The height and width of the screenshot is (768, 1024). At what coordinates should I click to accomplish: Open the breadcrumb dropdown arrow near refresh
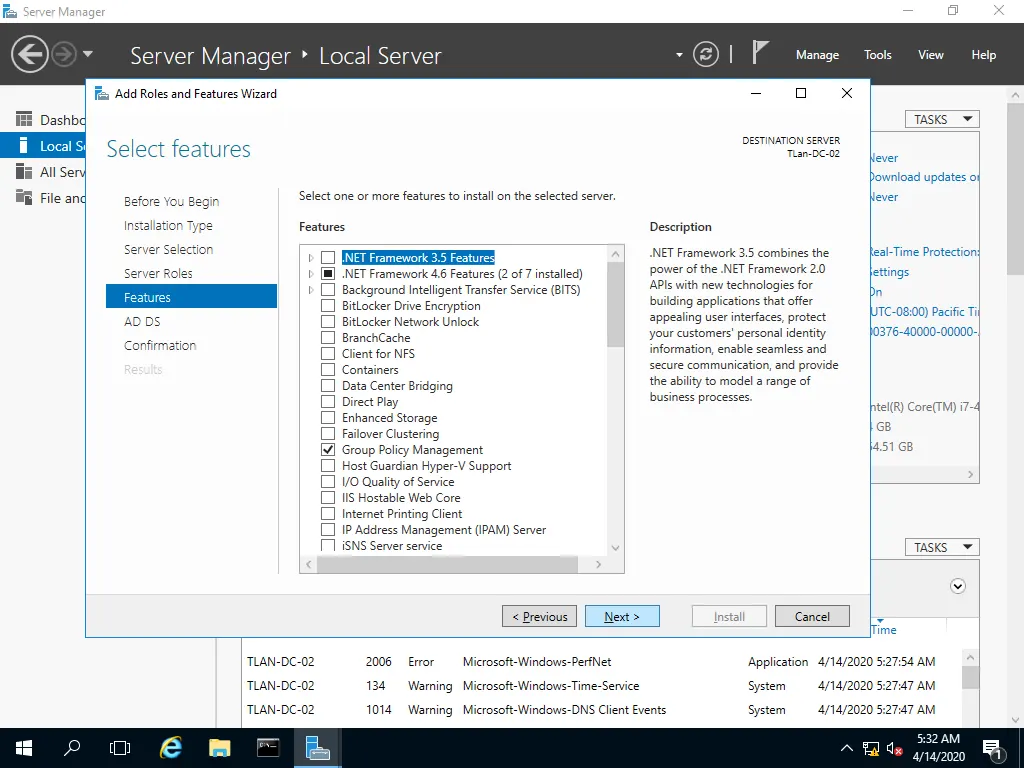pos(679,55)
